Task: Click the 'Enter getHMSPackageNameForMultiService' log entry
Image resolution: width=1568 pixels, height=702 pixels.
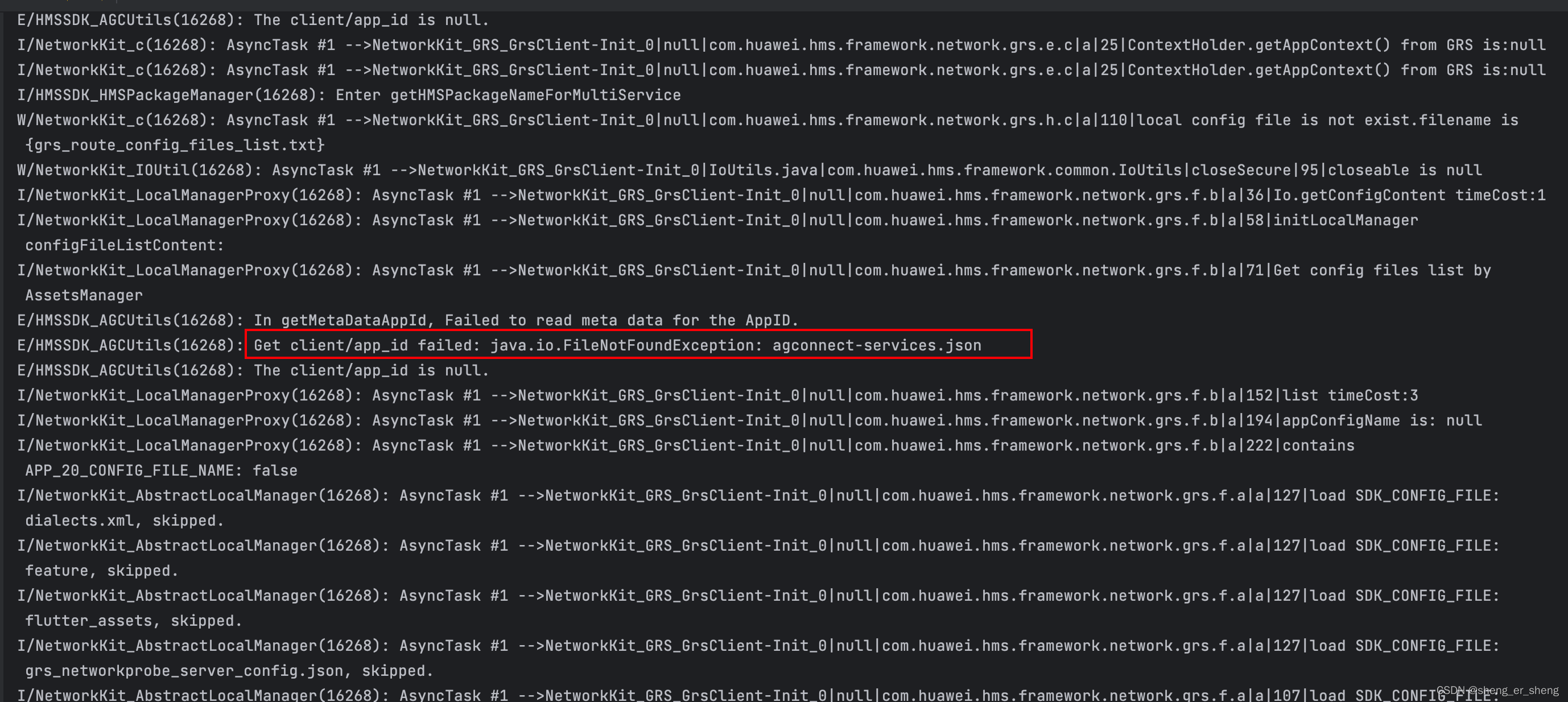Action: (349, 95)
